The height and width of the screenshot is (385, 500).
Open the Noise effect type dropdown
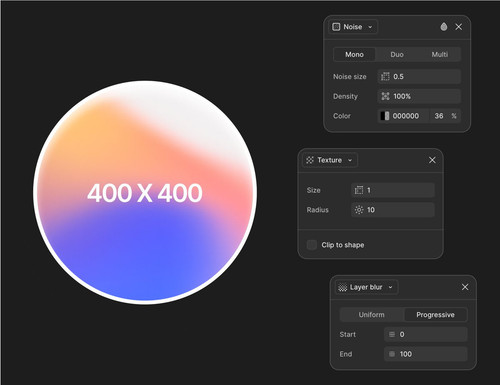click(353, 27)
